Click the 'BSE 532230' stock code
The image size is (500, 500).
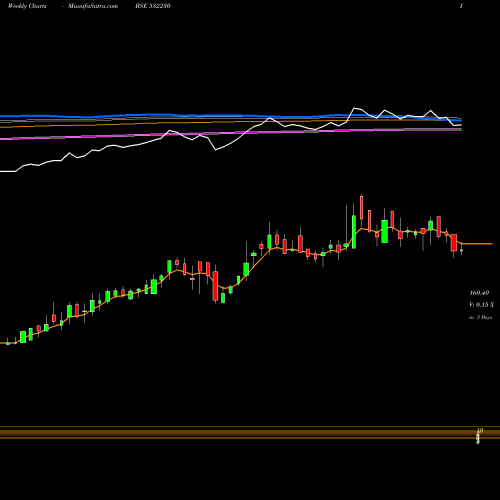tap(153, 6)
